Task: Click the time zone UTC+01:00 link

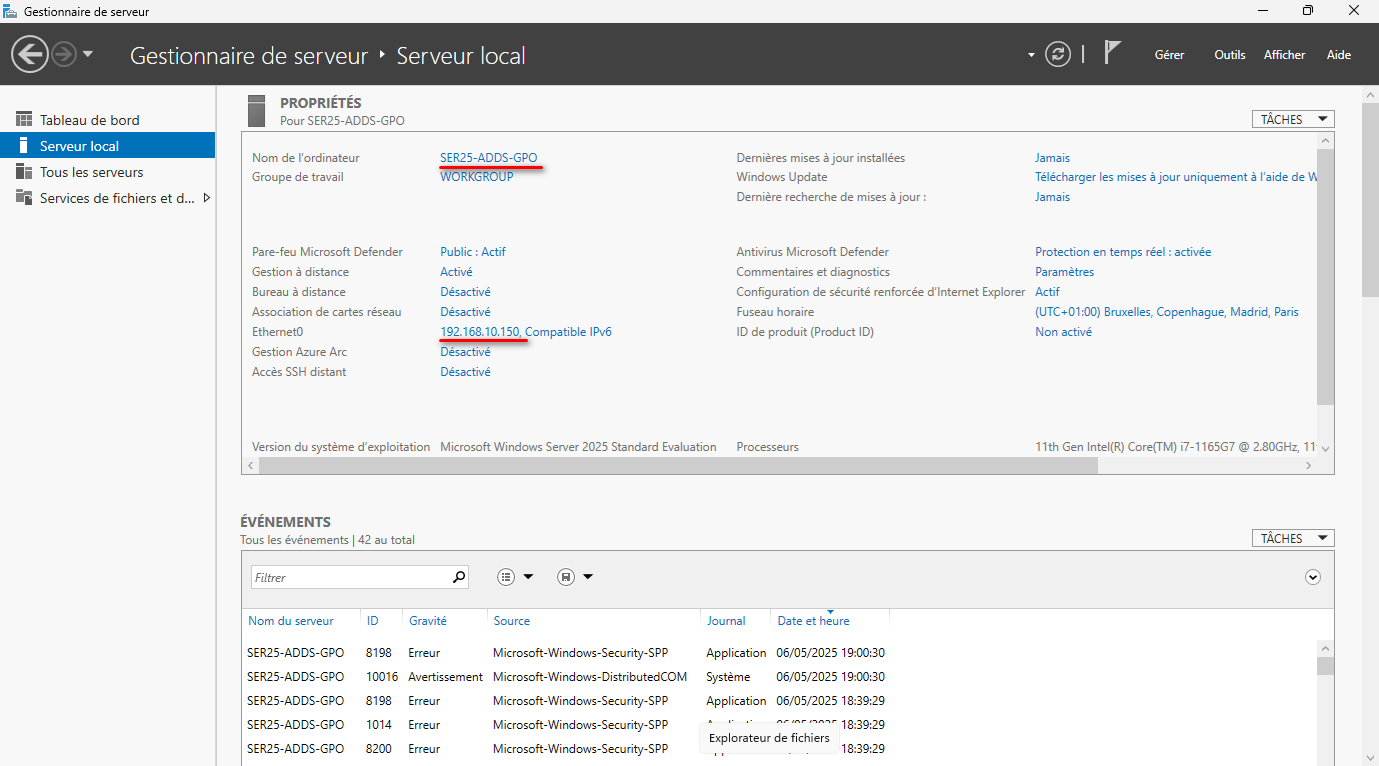Action: 1167,312
